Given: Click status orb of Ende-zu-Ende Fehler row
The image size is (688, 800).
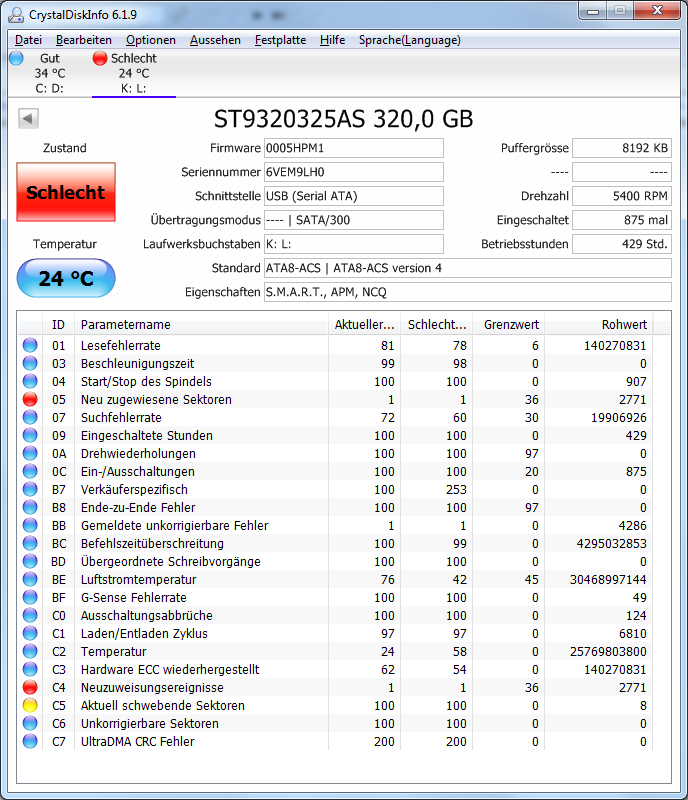Looking at the screenshot, I should click(x=30, y=507).
